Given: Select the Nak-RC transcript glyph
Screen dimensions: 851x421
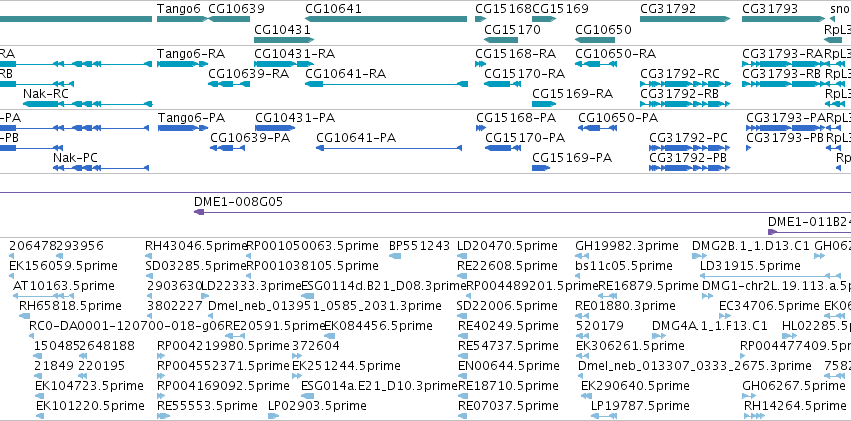Looking at the screenshot, I should click(87, 104).
